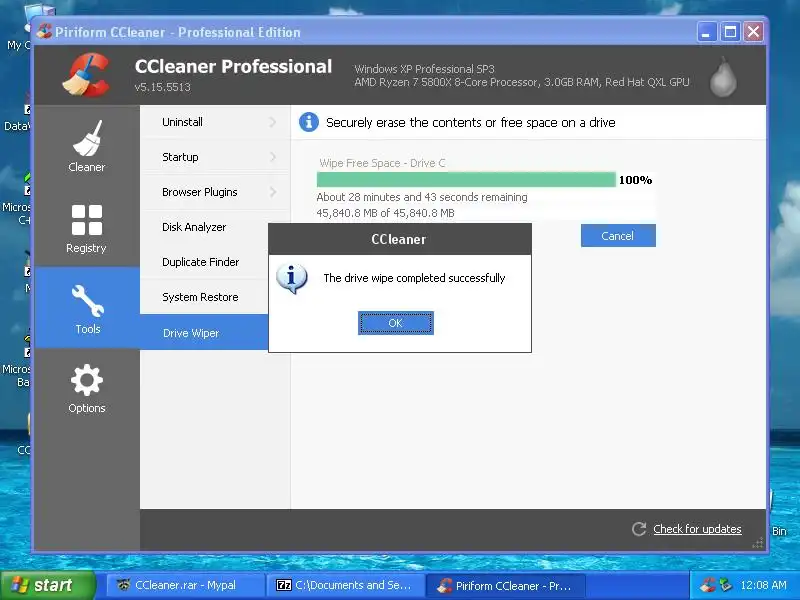Click the safely remove hardware tray icon
800x600 pixels.
tap(725, 585)
